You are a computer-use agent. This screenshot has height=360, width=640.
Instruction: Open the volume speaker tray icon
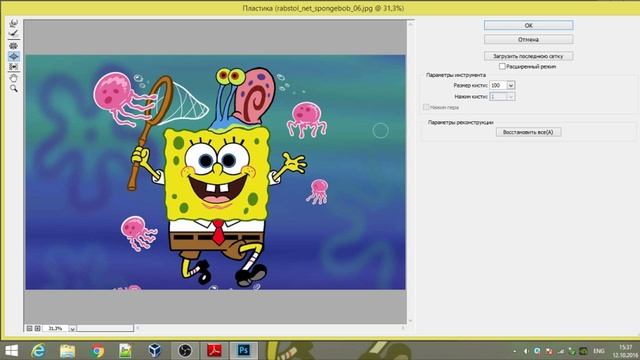[526, 351]
